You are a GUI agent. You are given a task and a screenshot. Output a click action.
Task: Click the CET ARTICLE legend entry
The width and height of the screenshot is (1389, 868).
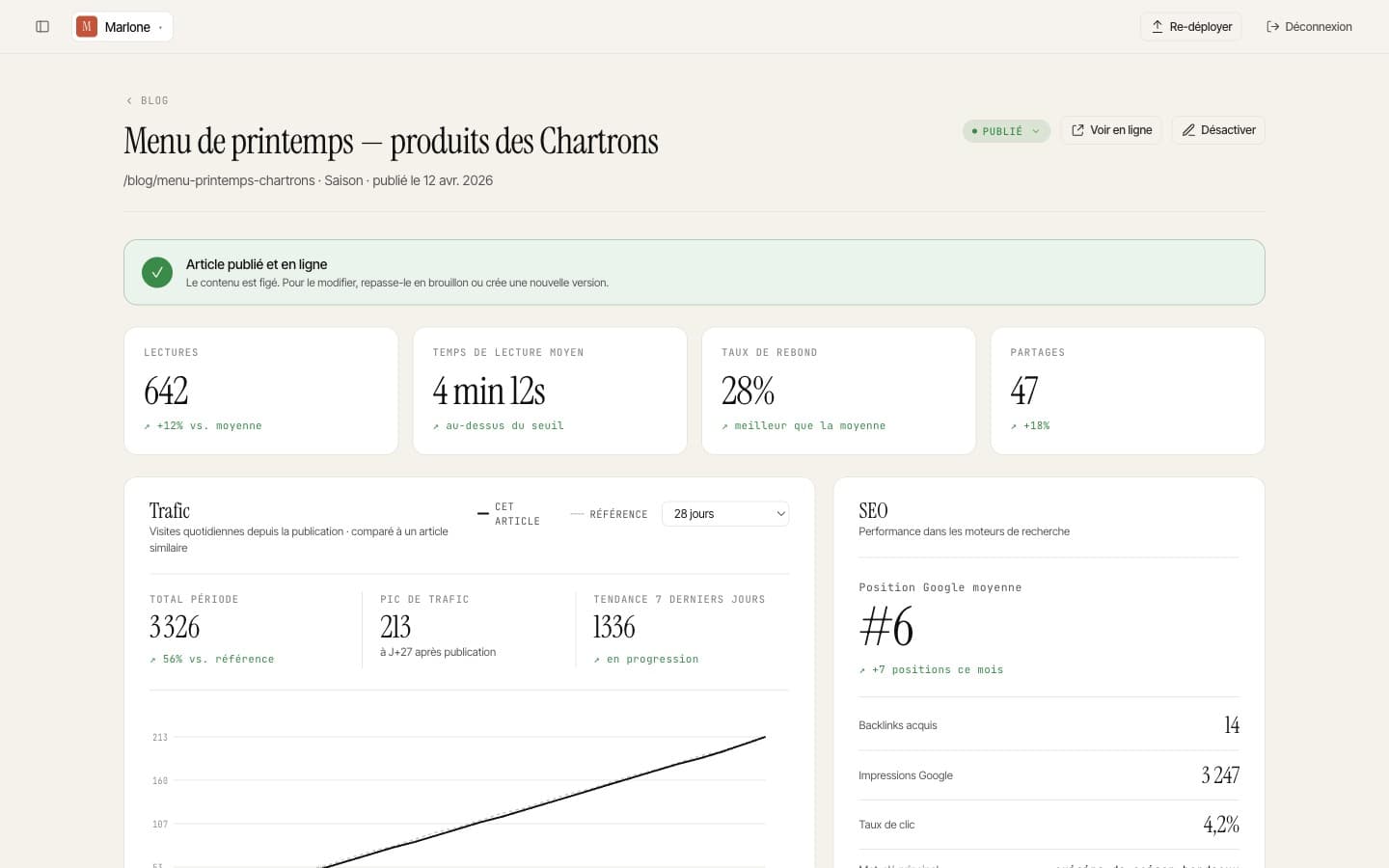(509, 514)
